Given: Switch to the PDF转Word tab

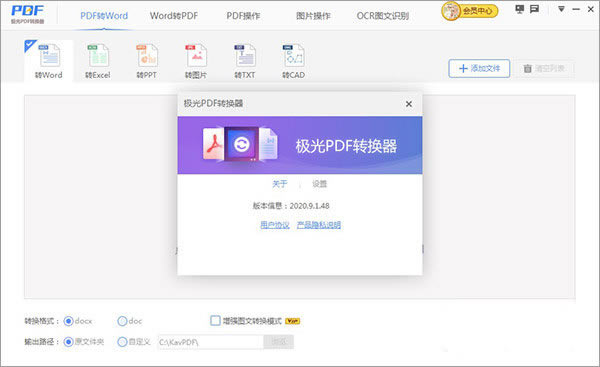Looking at the screenshot, I should 104,16.
